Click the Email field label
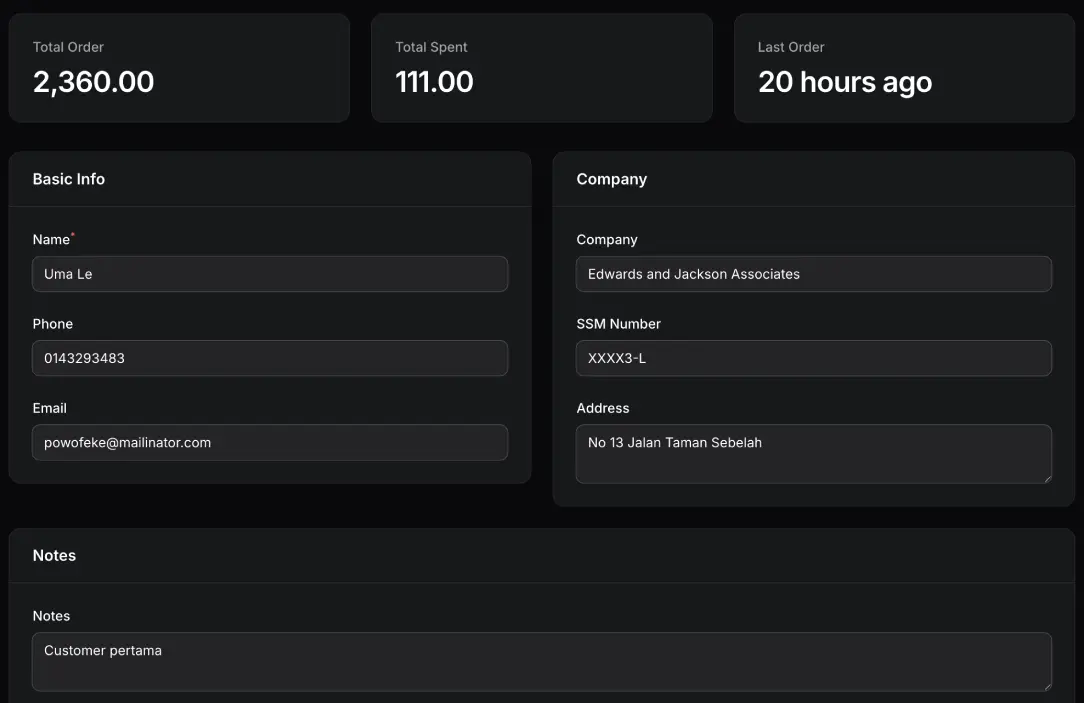Screen dimensions: 1084x703 50,408
